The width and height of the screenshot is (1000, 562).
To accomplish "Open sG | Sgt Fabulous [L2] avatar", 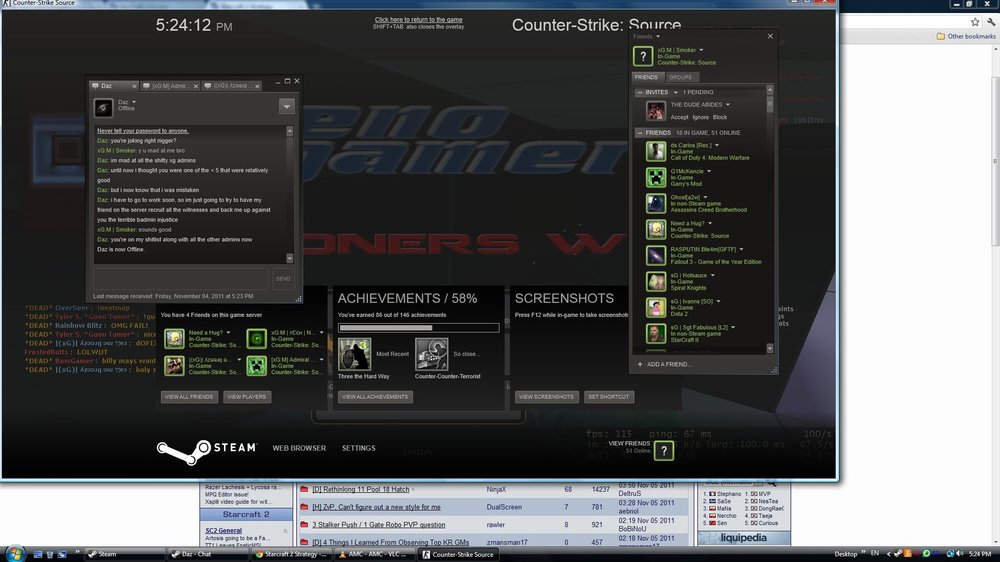I will click(656, 334).
